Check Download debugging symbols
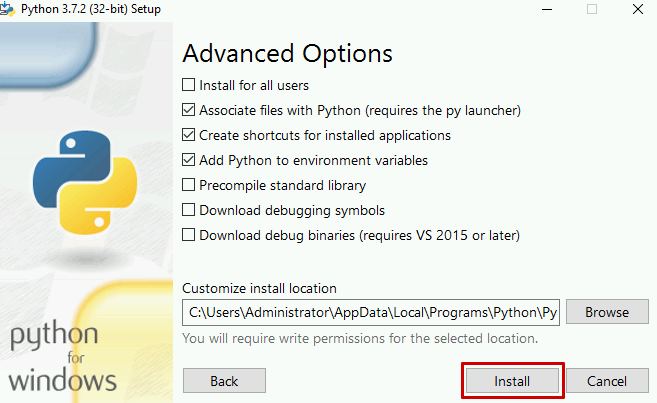The height and width of the screenshot is (403, 657). coord(189,210)
